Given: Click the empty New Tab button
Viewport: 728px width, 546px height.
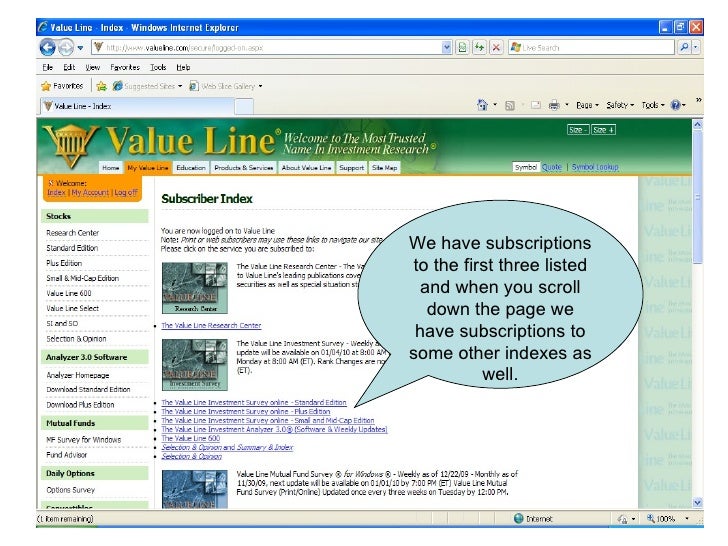Looking at the screenshot, I should (244, 106).
